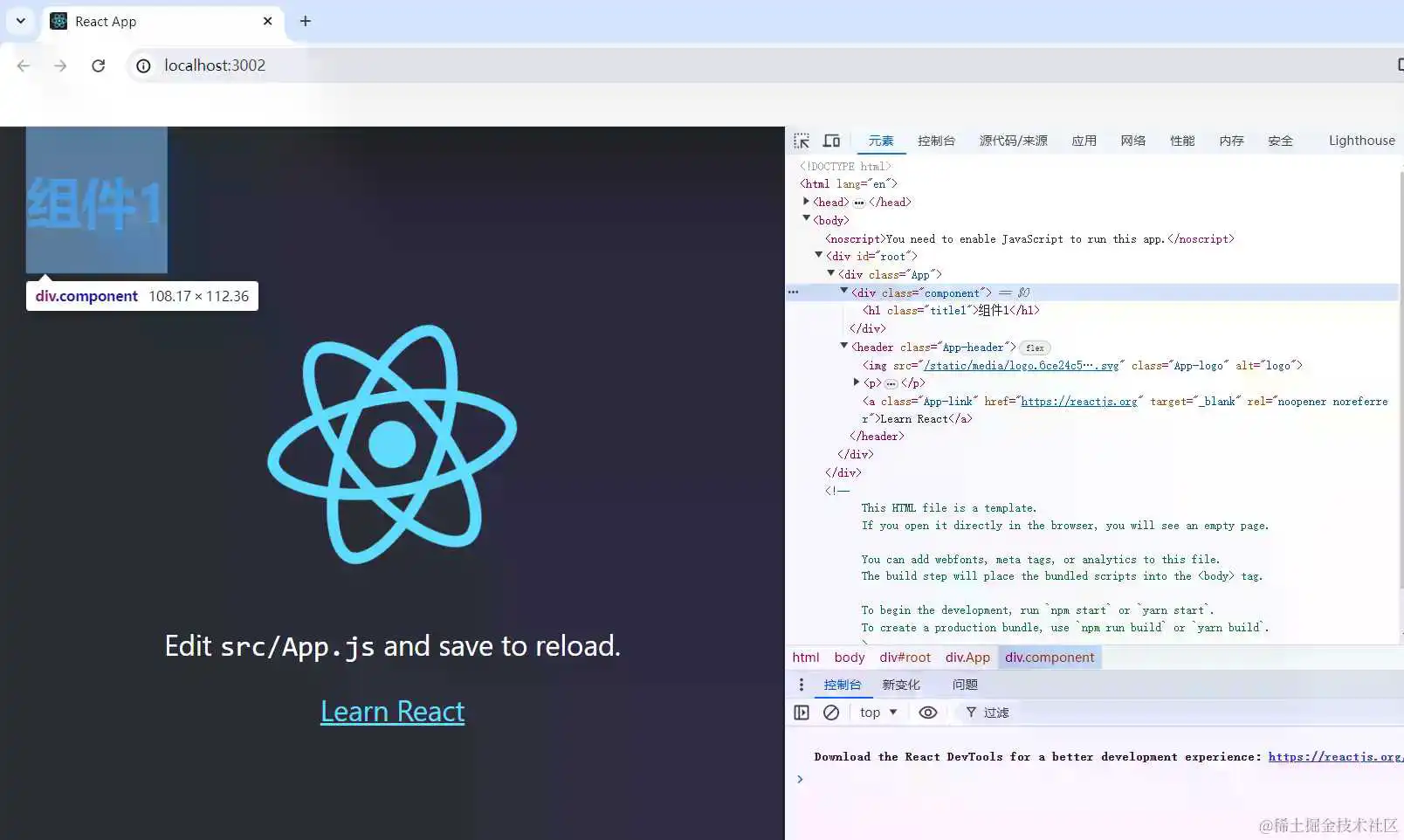This screenshot has width=1404, height=840.
Task: Click the console prompt arrow
Action: click(x=800, y=779)
